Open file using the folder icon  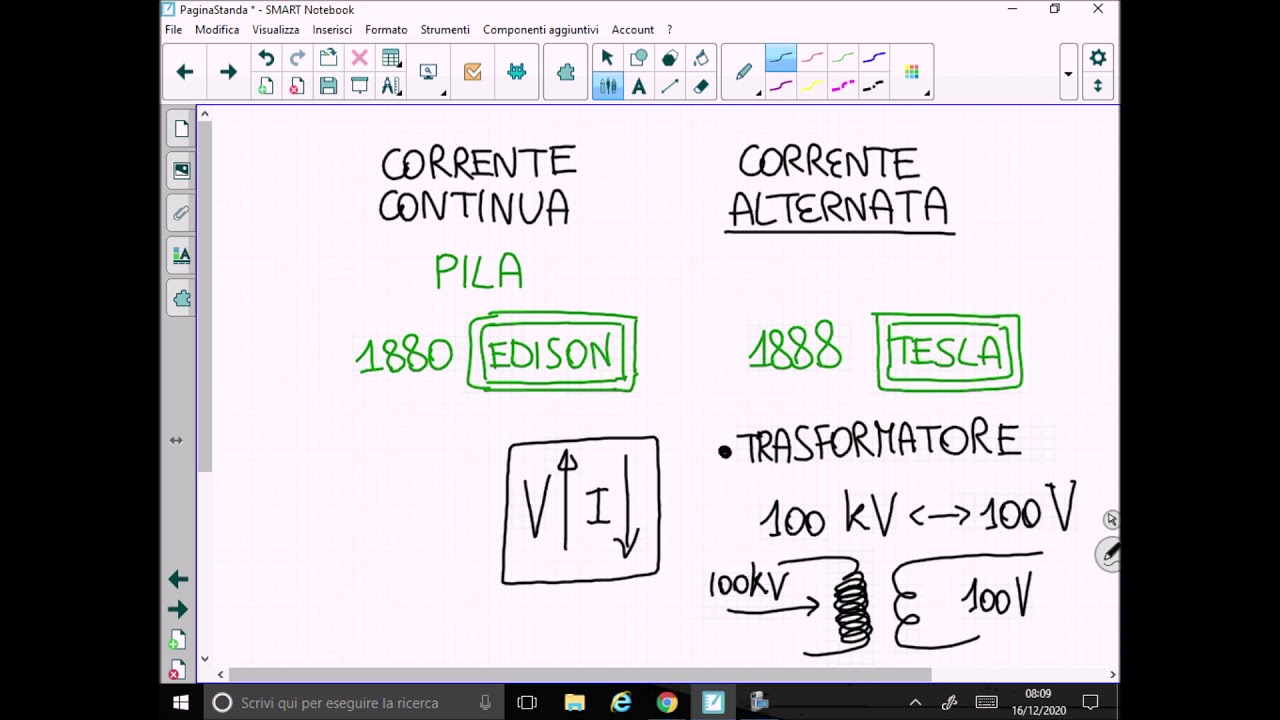pos(328,58)
